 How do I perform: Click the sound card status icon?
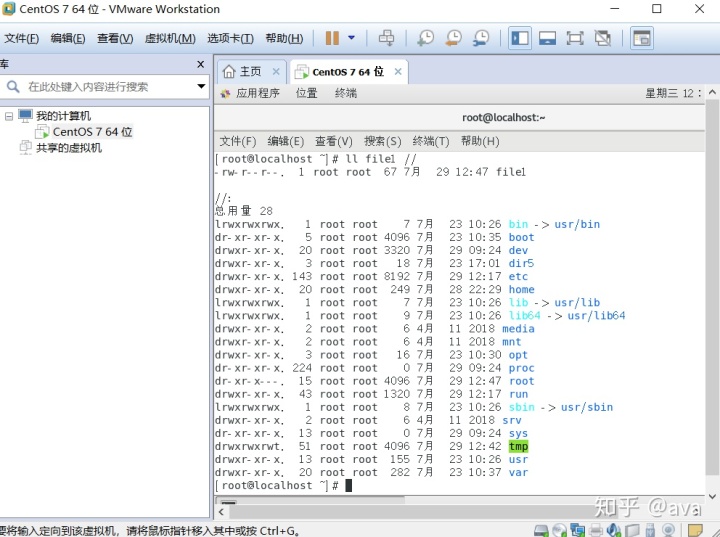[x=613, y=530]
